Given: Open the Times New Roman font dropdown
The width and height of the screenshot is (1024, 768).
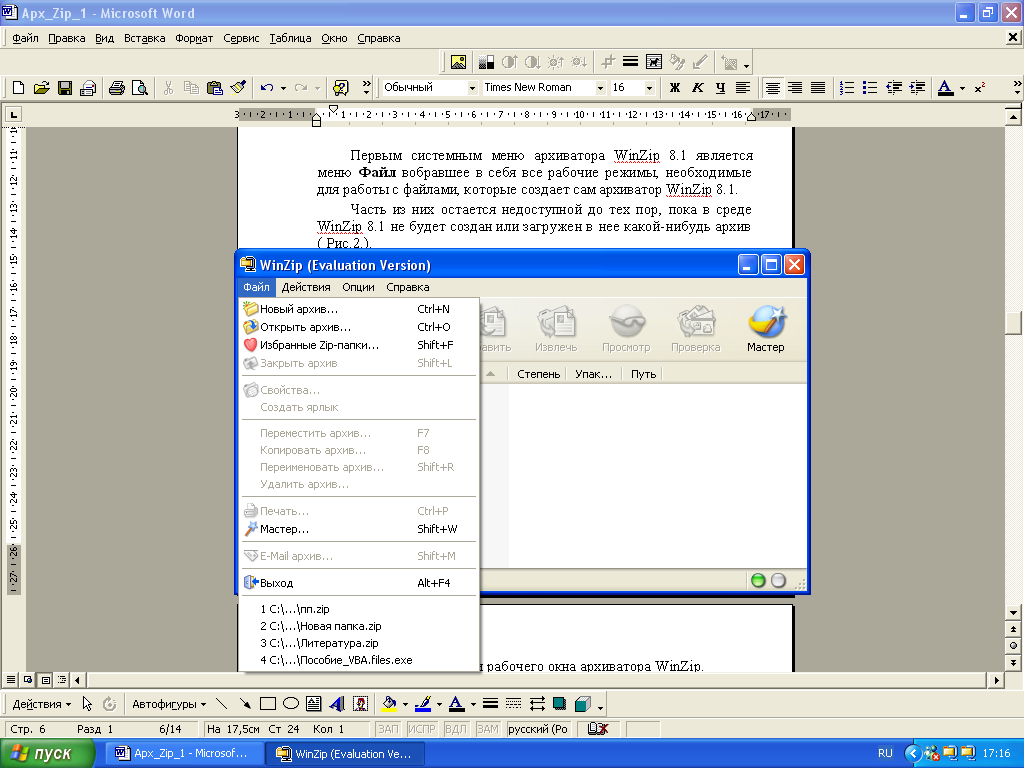Looking at the screenshot, I should coord(600,88).
